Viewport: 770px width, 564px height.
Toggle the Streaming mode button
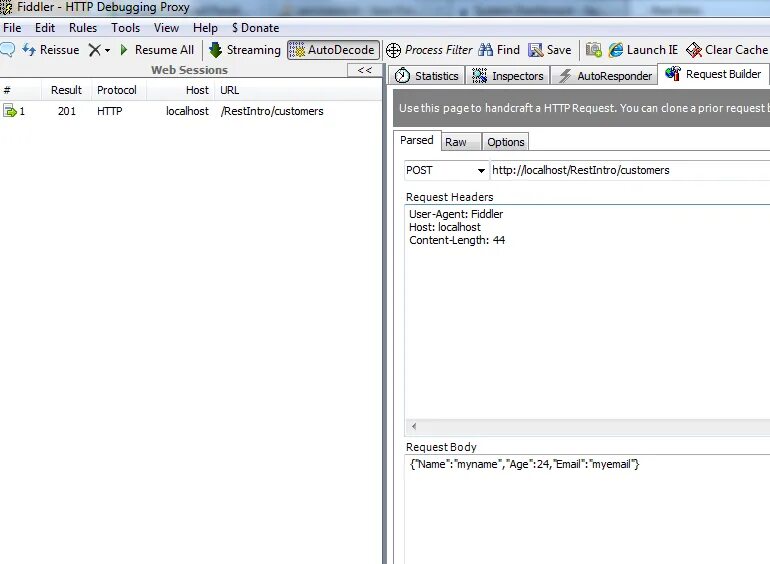pyautogui.click(x=245, y=50)
